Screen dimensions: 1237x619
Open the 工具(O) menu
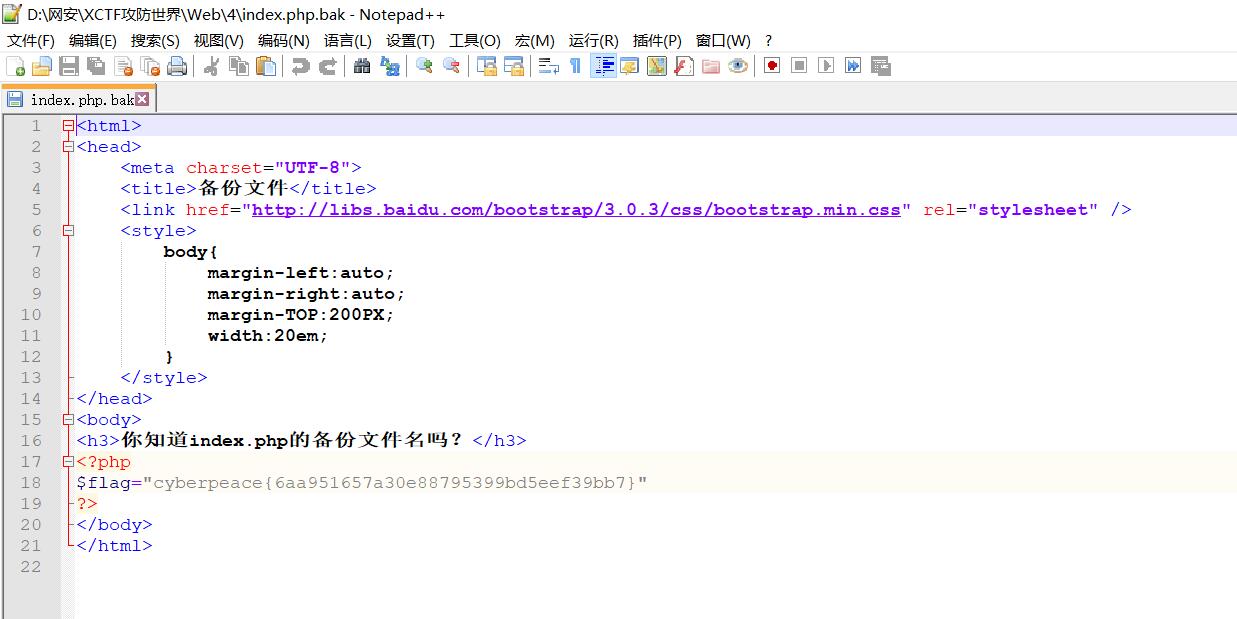pyautogui.click(x=474, y=40)
